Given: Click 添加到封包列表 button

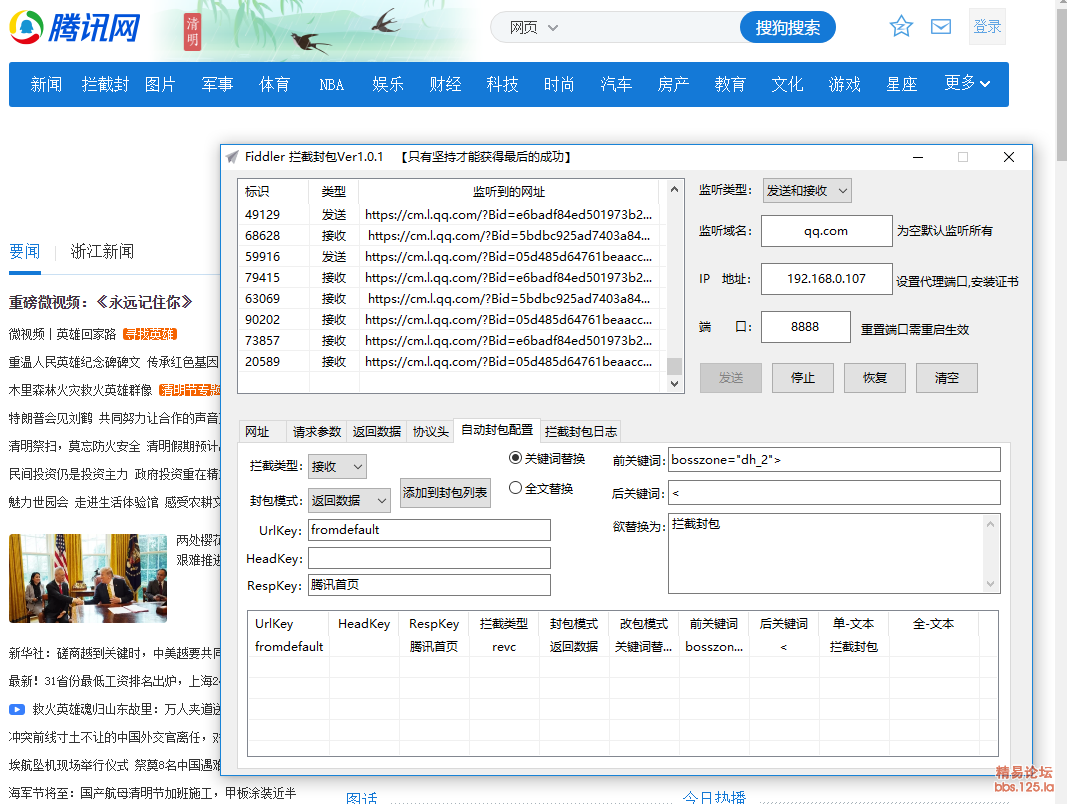Looking at the screenshot, I should point(445,492).
